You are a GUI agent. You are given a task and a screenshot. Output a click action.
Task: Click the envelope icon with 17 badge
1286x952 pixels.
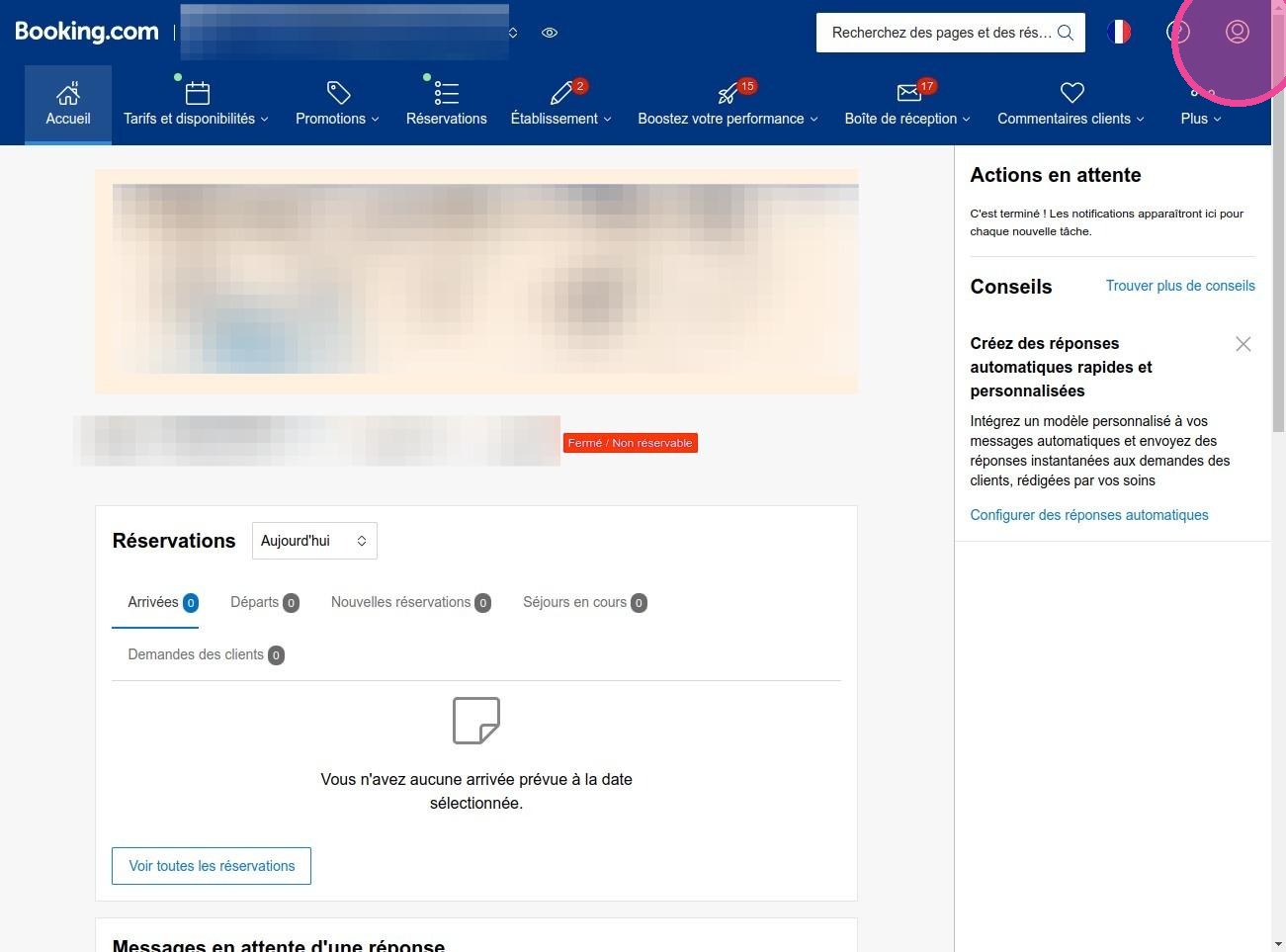pyautogui.click(x=908, y=93)
